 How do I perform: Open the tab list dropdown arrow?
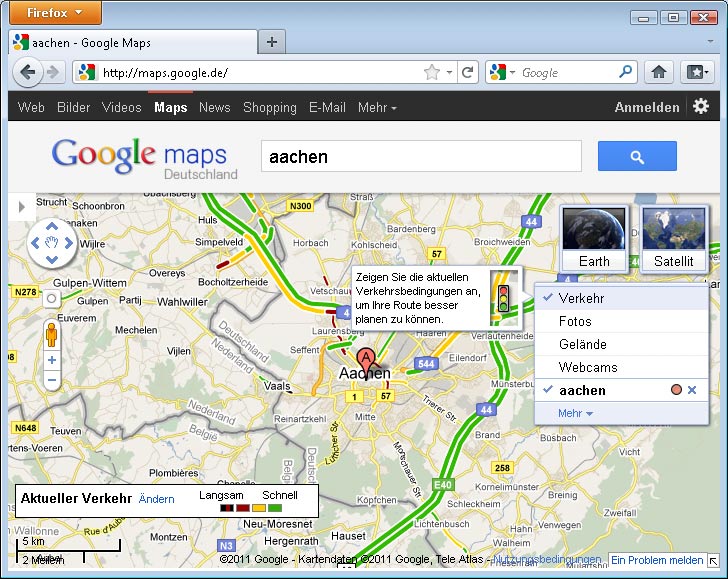tap(710, 41)
